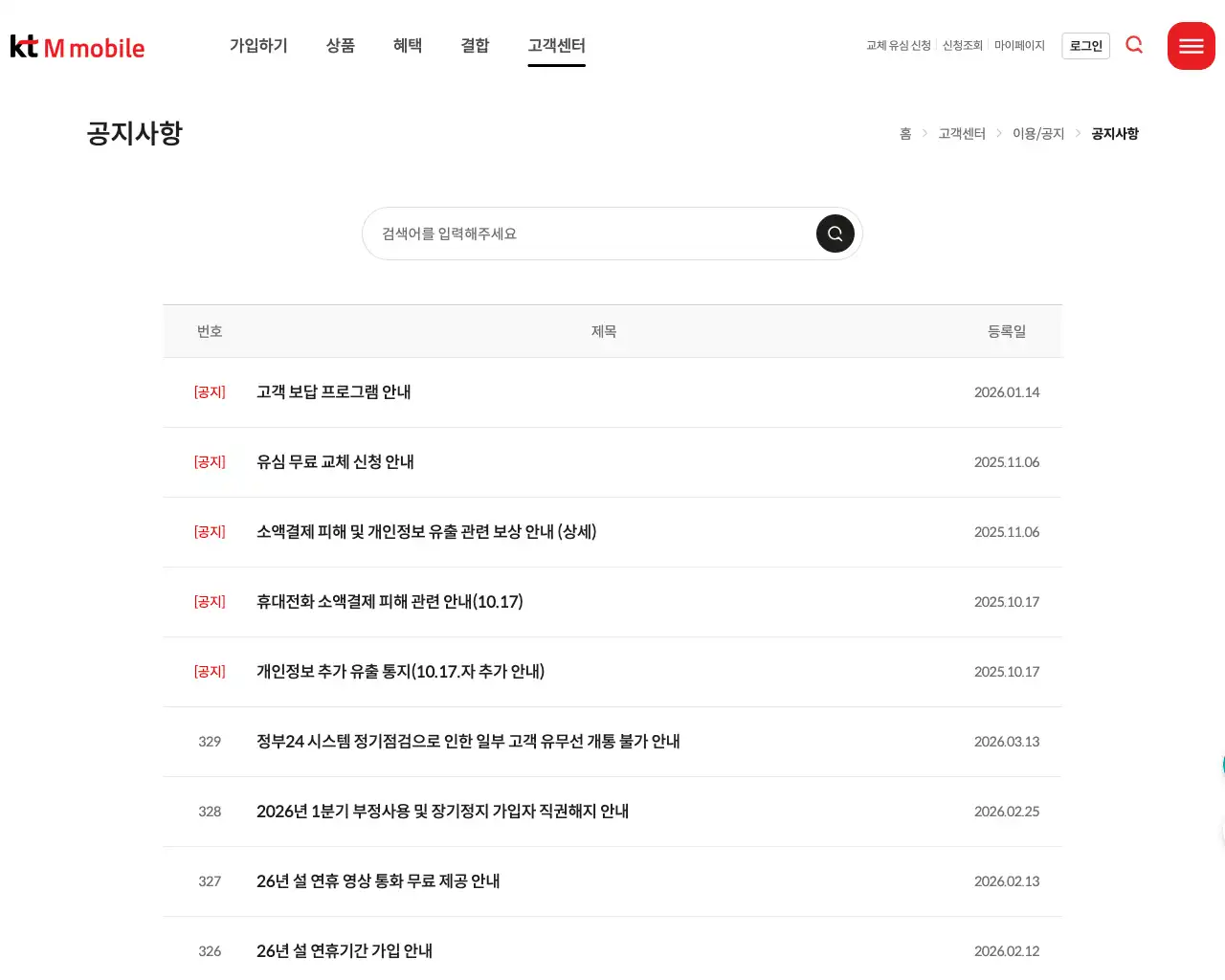The image size is (1225, 980).
Task: Click 홈 in the breadcrumb
Action: 905,134
